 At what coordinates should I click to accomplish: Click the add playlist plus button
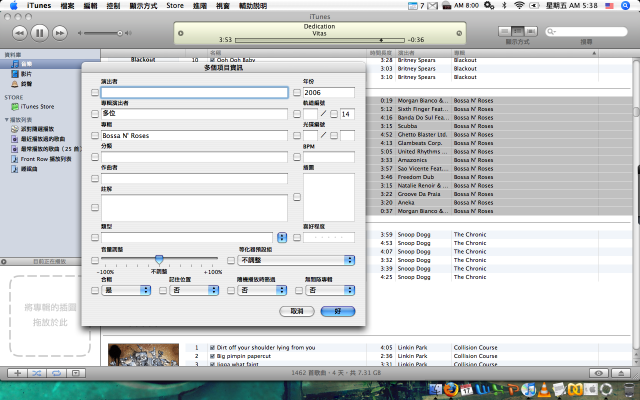pos(18,373)
